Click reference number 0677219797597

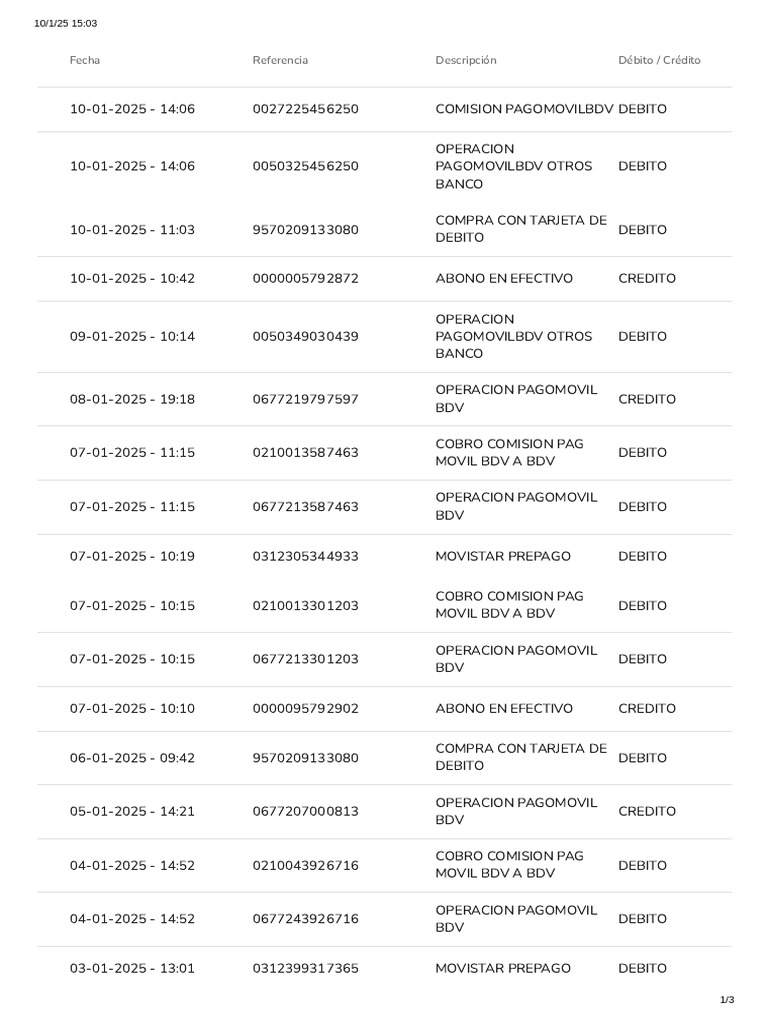coord(305,400)
